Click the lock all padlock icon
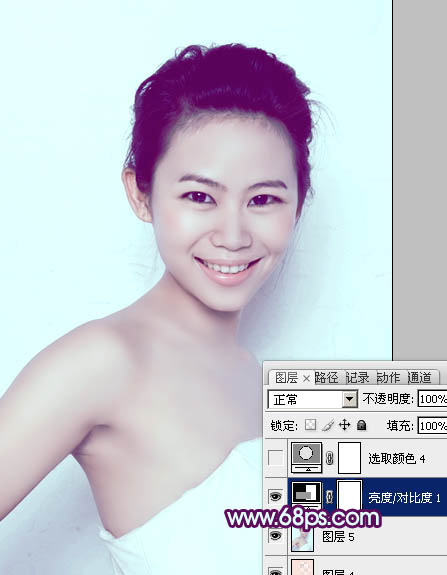This screenshot has width=447, height=575. (x=362, y=425)
